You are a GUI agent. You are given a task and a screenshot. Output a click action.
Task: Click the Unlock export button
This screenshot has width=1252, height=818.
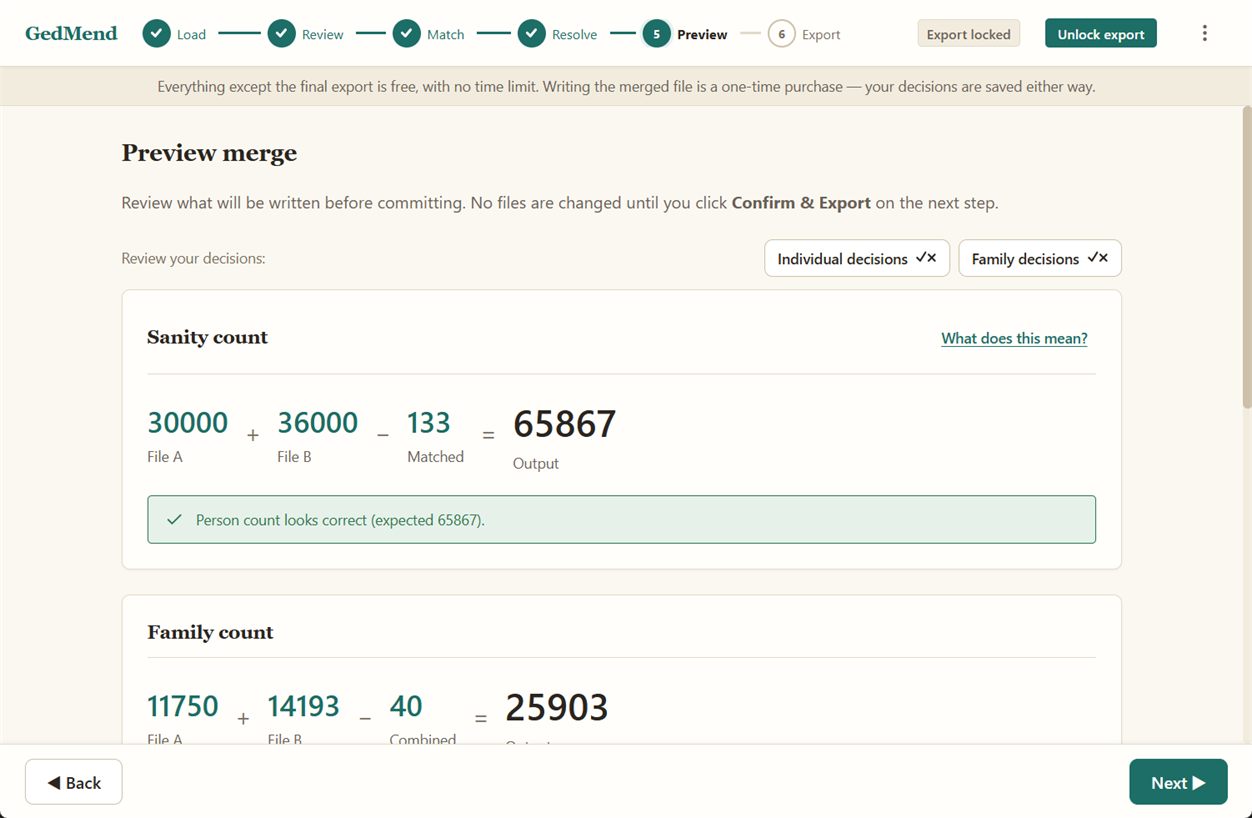coord(1101,34)
